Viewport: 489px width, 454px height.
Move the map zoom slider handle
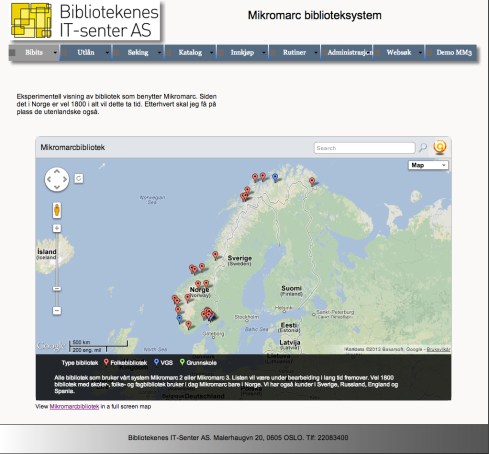(x=57, y=289)
